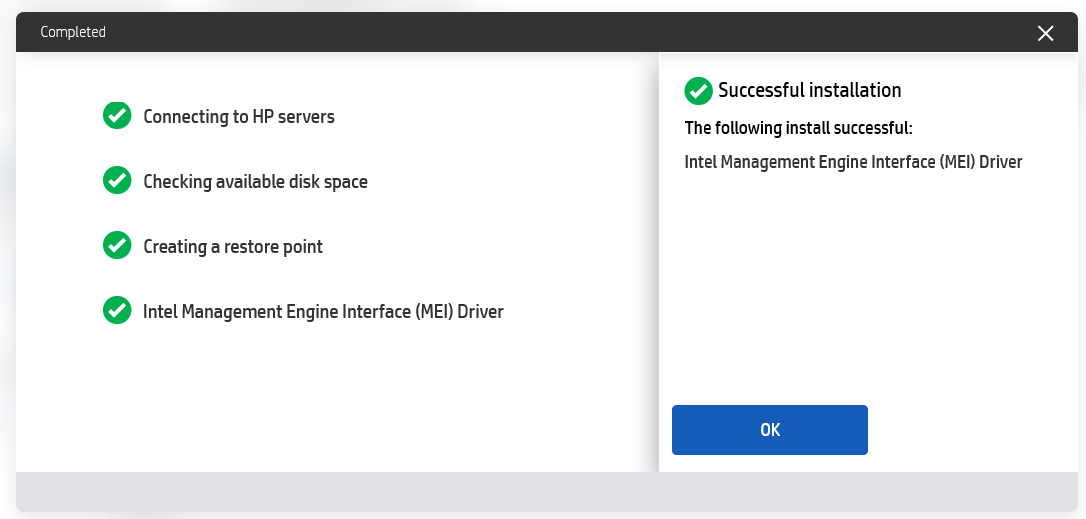Click 'The following install successful:' text
Image resolution: width=1086 pixels, height=519 pixels.
click(x=798, y=128)
